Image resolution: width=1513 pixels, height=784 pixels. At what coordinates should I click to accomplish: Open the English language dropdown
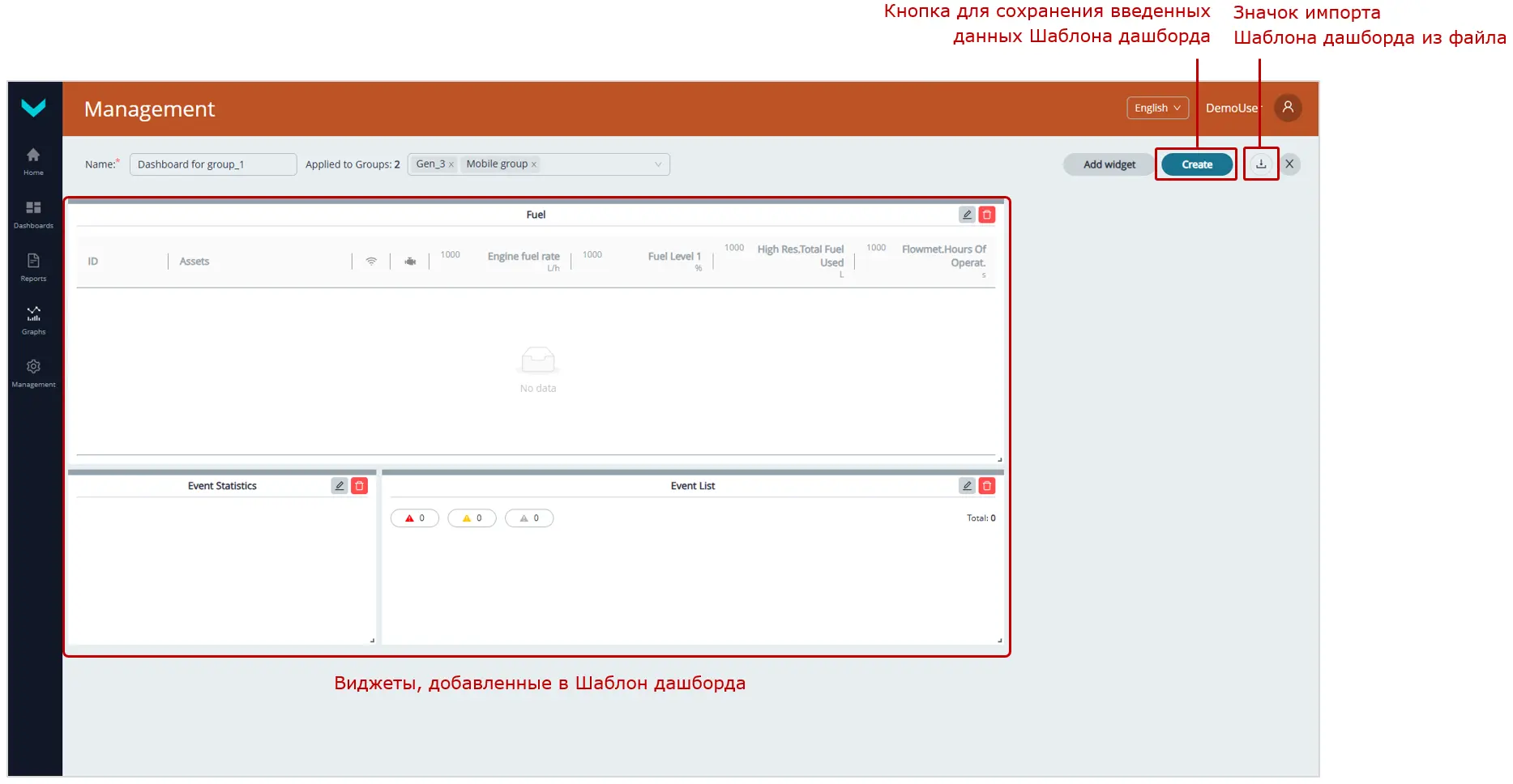pyautogui.click(x=1157, y=108)
